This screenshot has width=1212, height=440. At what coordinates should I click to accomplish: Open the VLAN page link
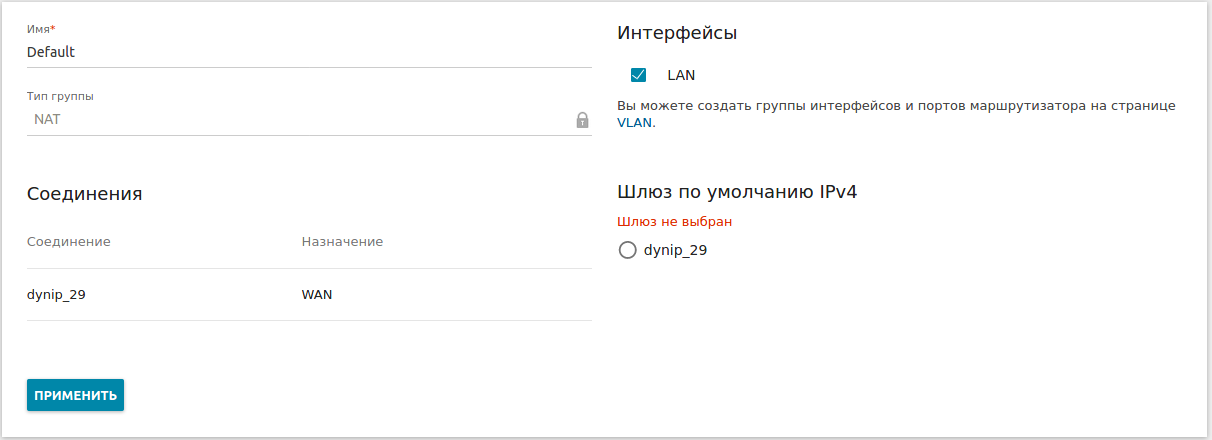pos(634,123)
